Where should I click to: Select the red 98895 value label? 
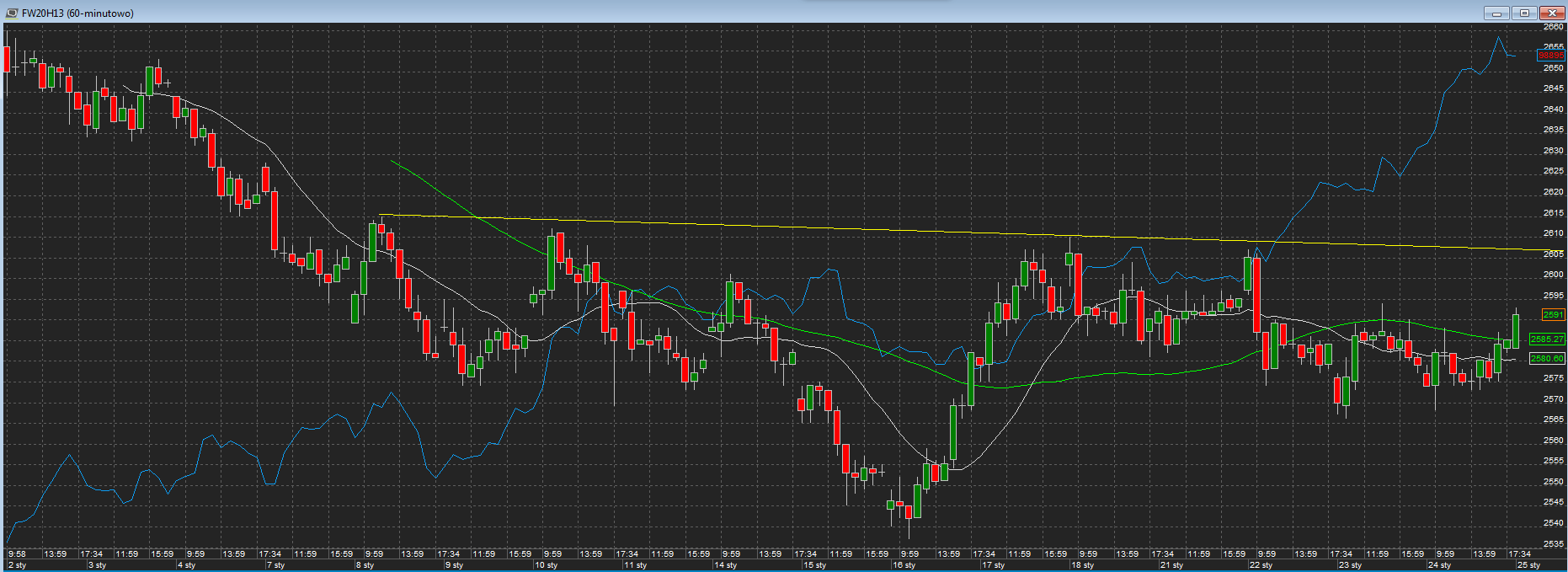tap(1551, 56)
